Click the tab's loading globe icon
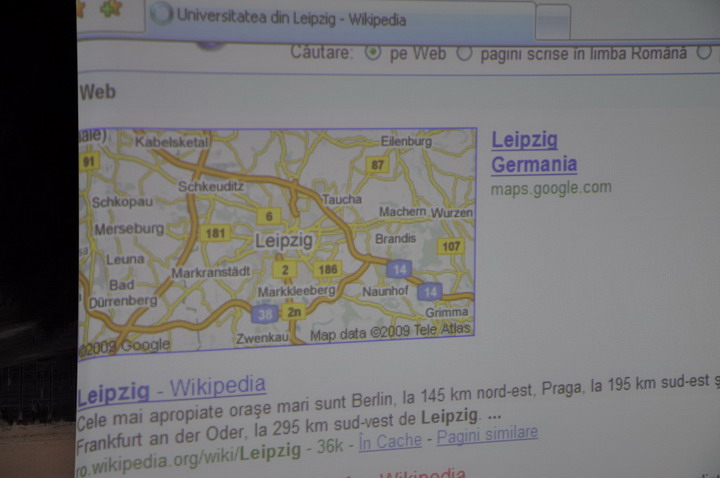Screen dimensions: 720x478 pyautogui.click(x=161, y=14)
